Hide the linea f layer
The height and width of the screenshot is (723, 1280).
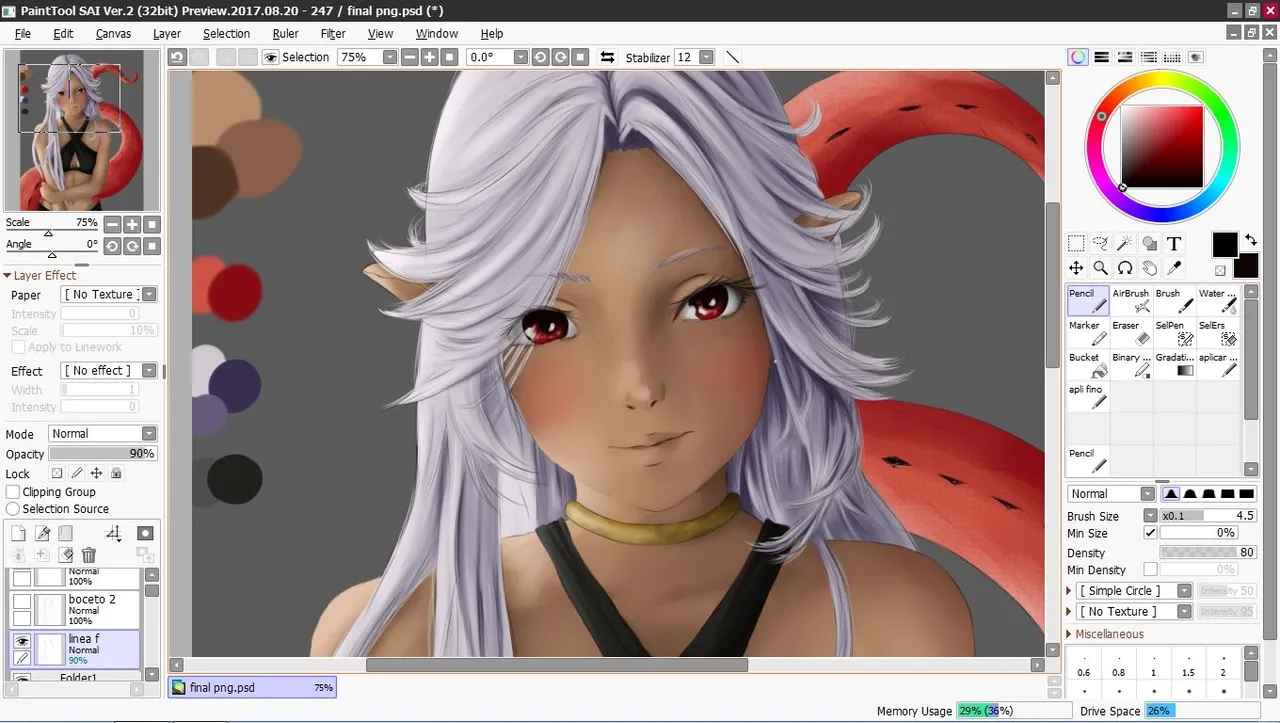[21, 641]
